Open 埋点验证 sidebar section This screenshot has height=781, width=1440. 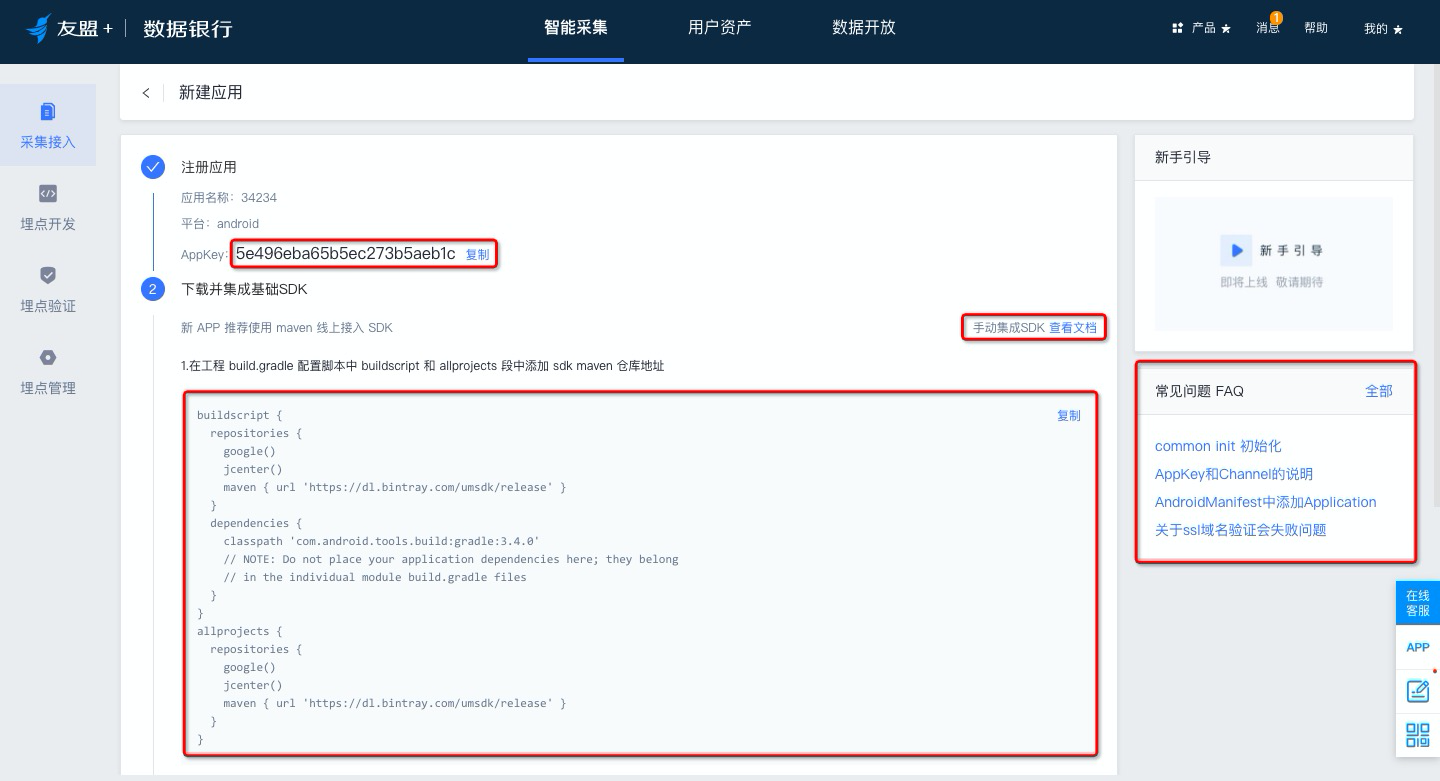pos(48,289)
